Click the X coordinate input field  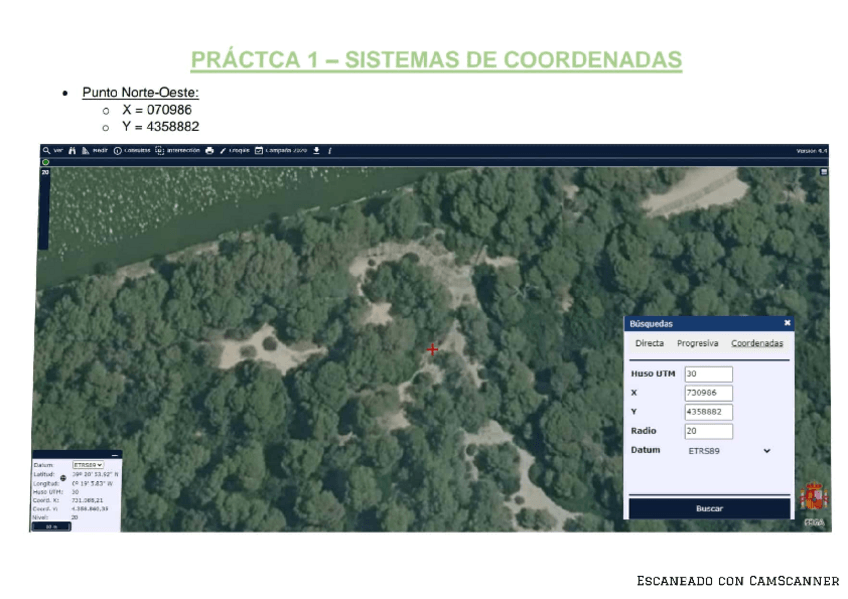708,393
